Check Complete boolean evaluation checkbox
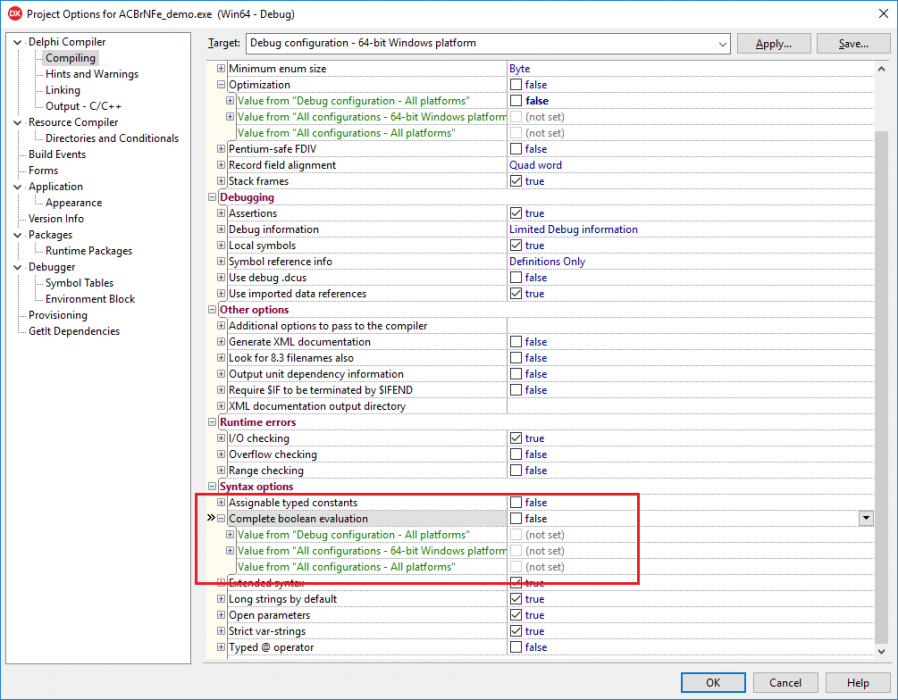Image resolution: width=898 pixels, height=700 pixels. 515,518
